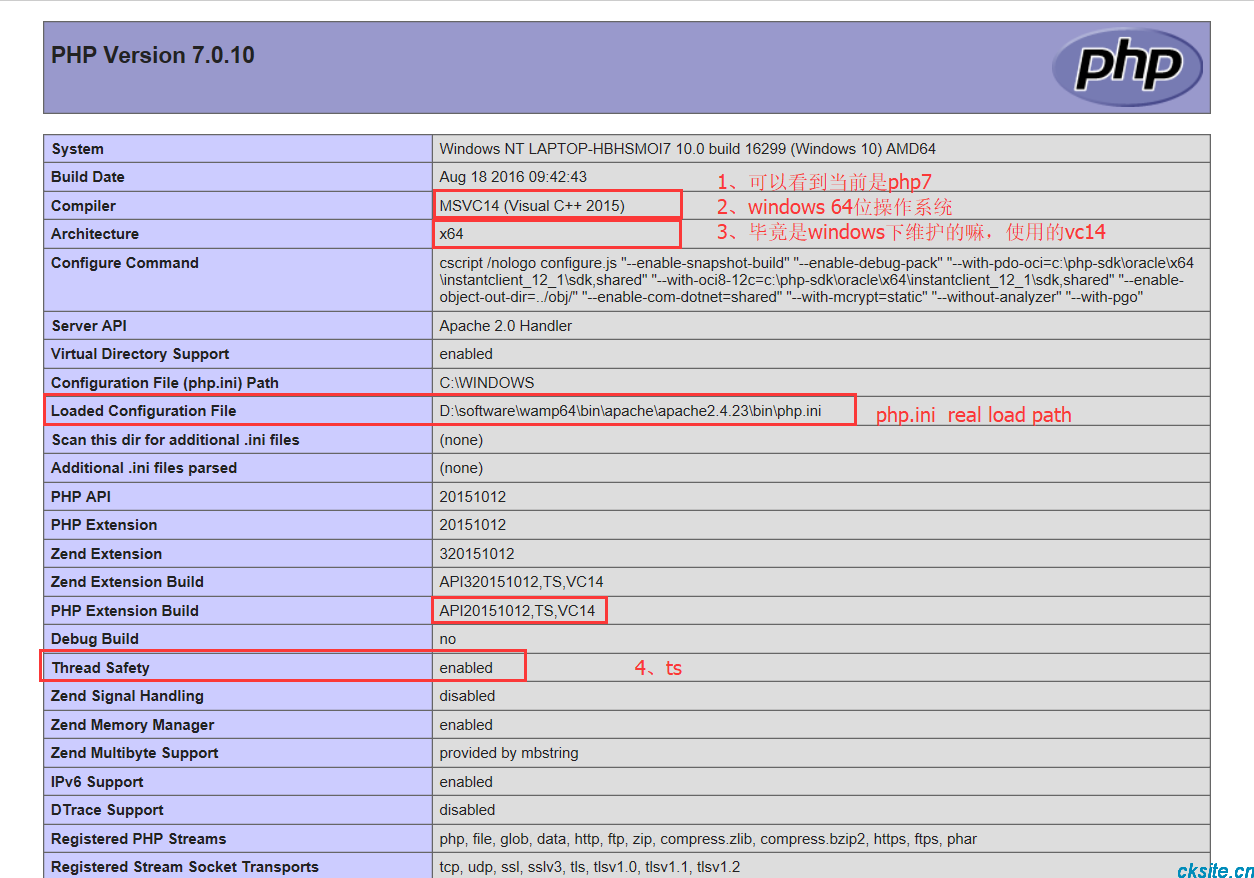Click the "PHP Extension" row label
Image resolution: width=1254 pixels, height=878 pixels.
point(104,525)
